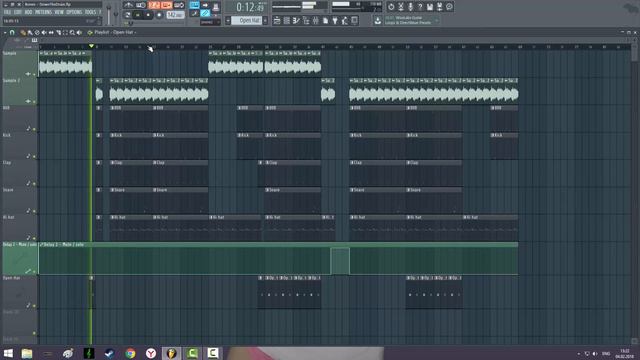This screenshot has width=640, height=360.
Task: Open the Playlist - Open Hat title dropdown
Action: [x=114, y=32]
